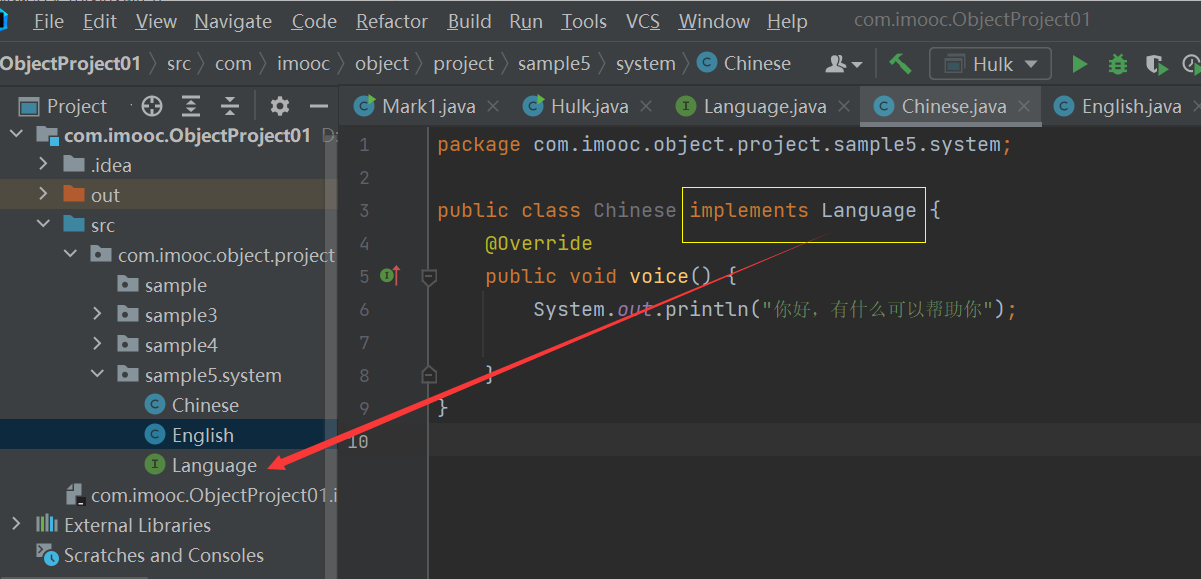This screenshot has height=579, width=1201.
Task: Select the Language interface in tree
Action: [214, 465]
